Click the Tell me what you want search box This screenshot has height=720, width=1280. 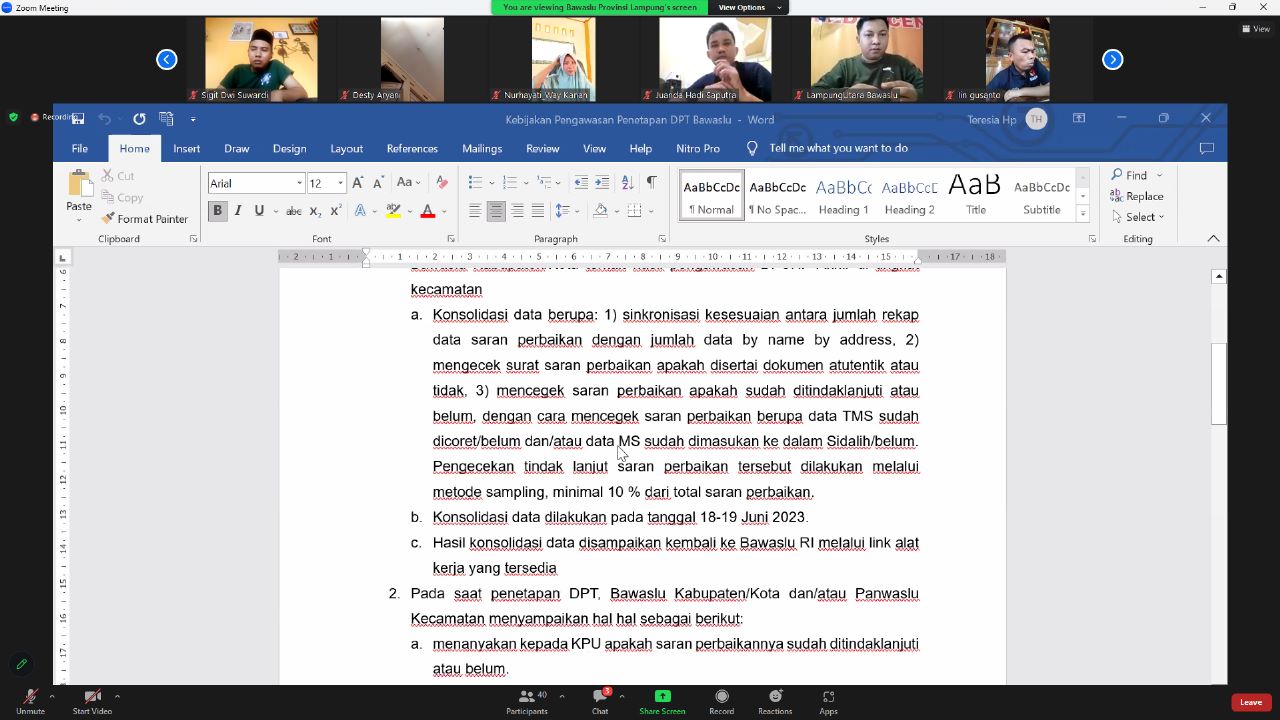click(x=838, y=148)
